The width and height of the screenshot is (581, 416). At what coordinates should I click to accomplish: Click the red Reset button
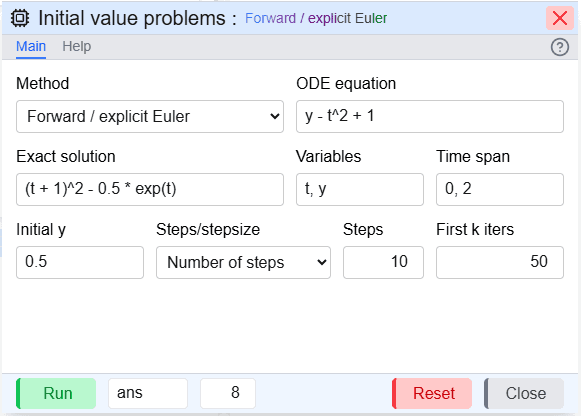click(432, 393)
